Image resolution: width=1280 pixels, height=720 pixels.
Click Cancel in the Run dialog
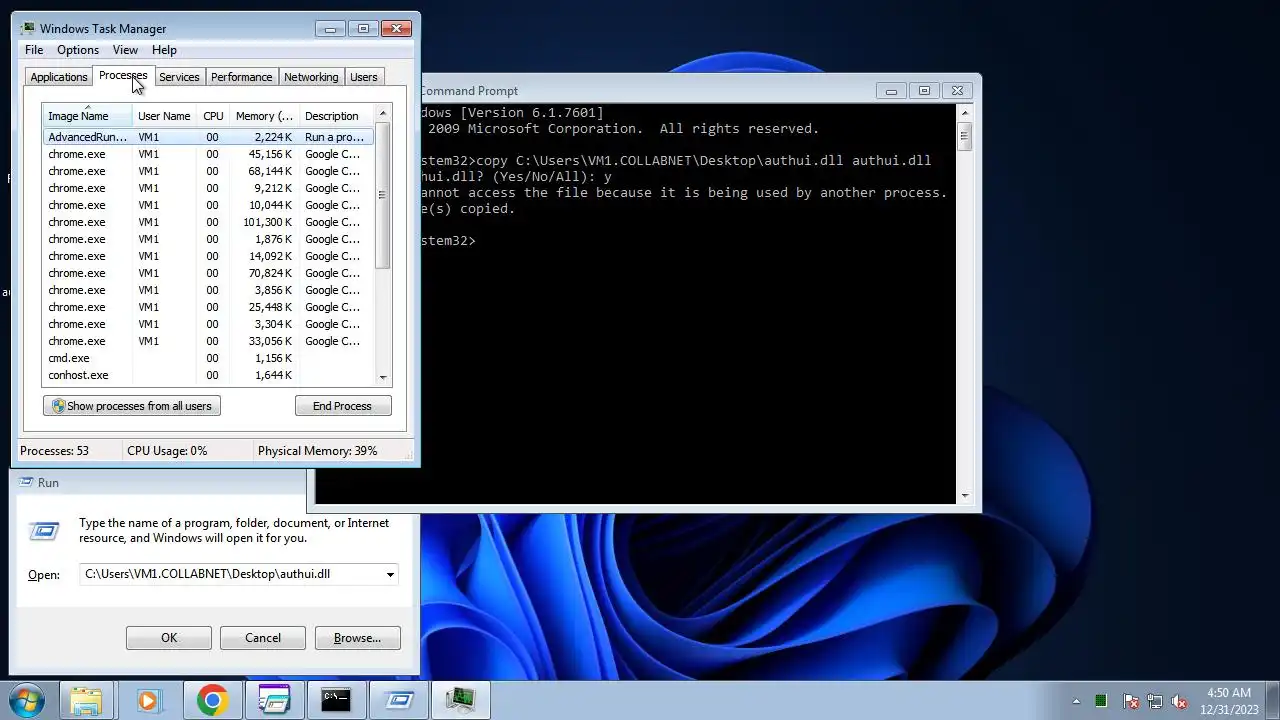(263, 638)
